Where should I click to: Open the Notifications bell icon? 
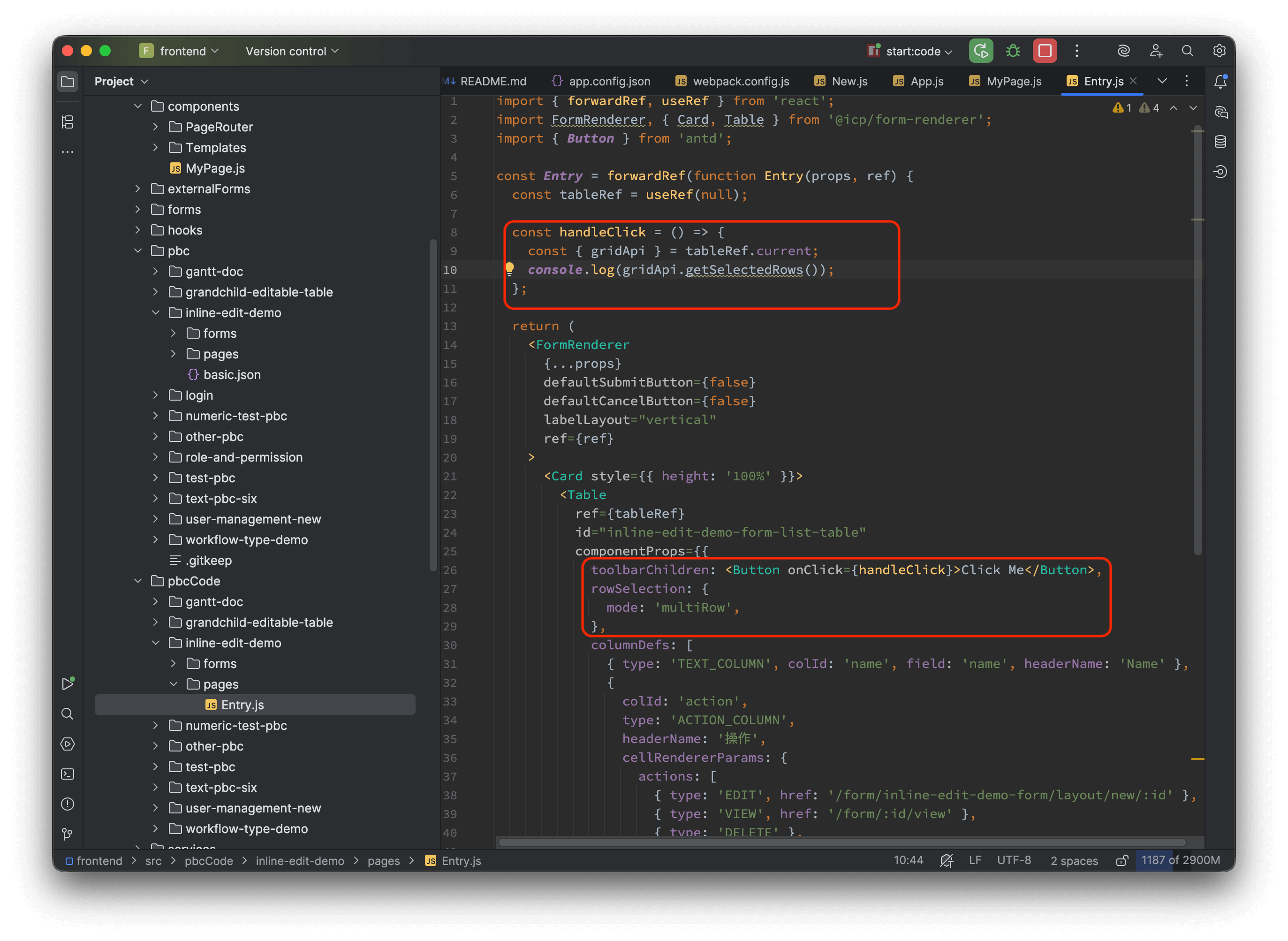click(1220, 82)
